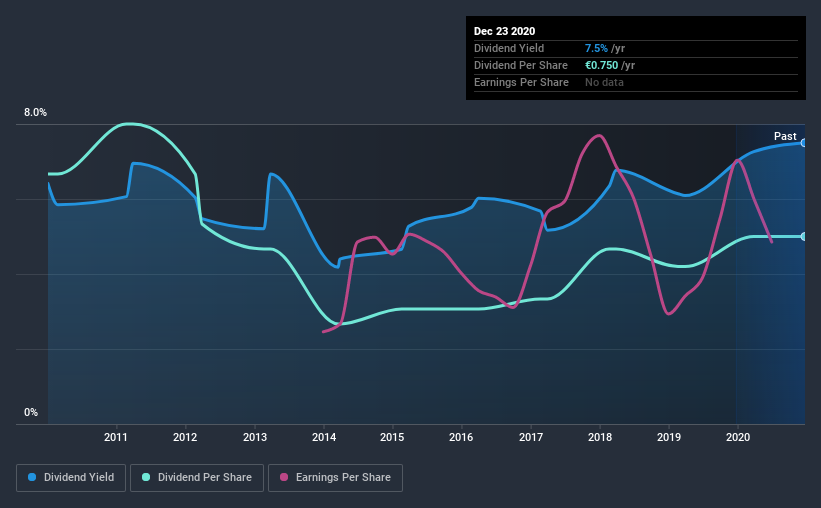Click the €0.750 Dividend Per Share value

click(601, 65)
